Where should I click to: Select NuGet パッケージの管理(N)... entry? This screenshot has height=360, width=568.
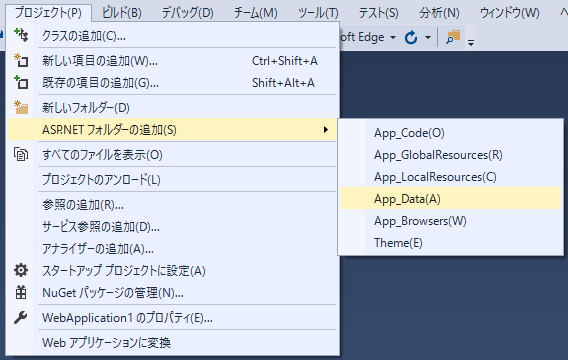click(x=172, y=293)
